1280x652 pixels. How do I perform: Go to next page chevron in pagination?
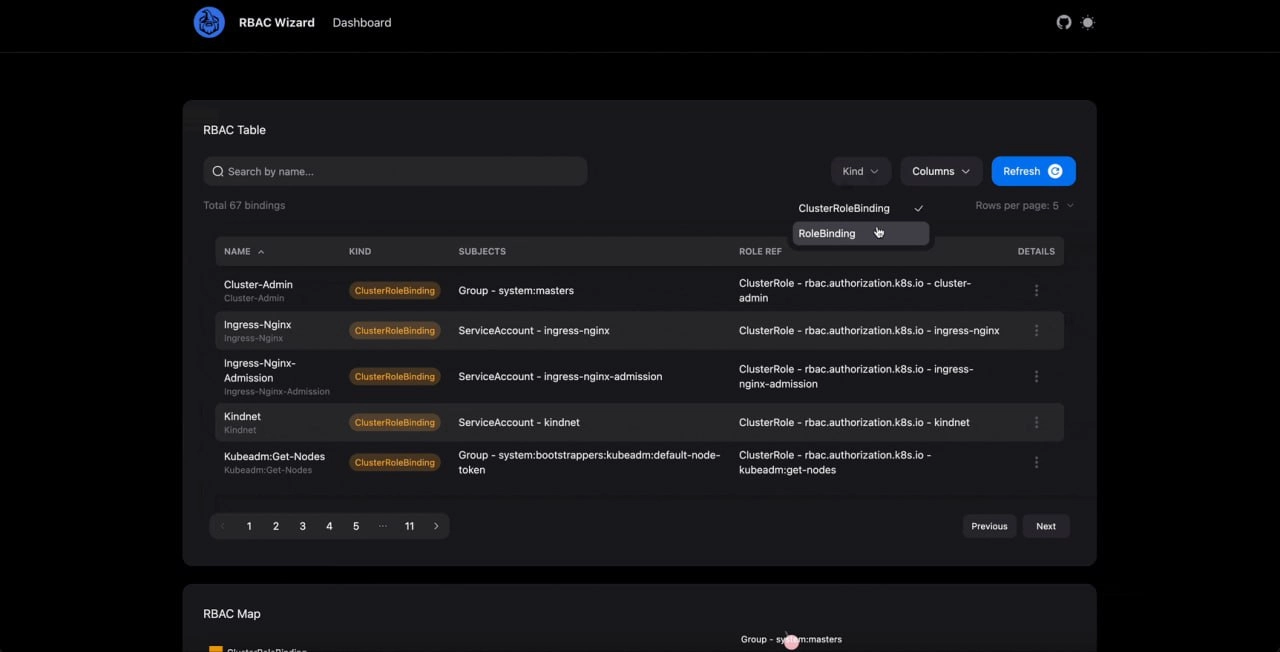click(436, 526)
